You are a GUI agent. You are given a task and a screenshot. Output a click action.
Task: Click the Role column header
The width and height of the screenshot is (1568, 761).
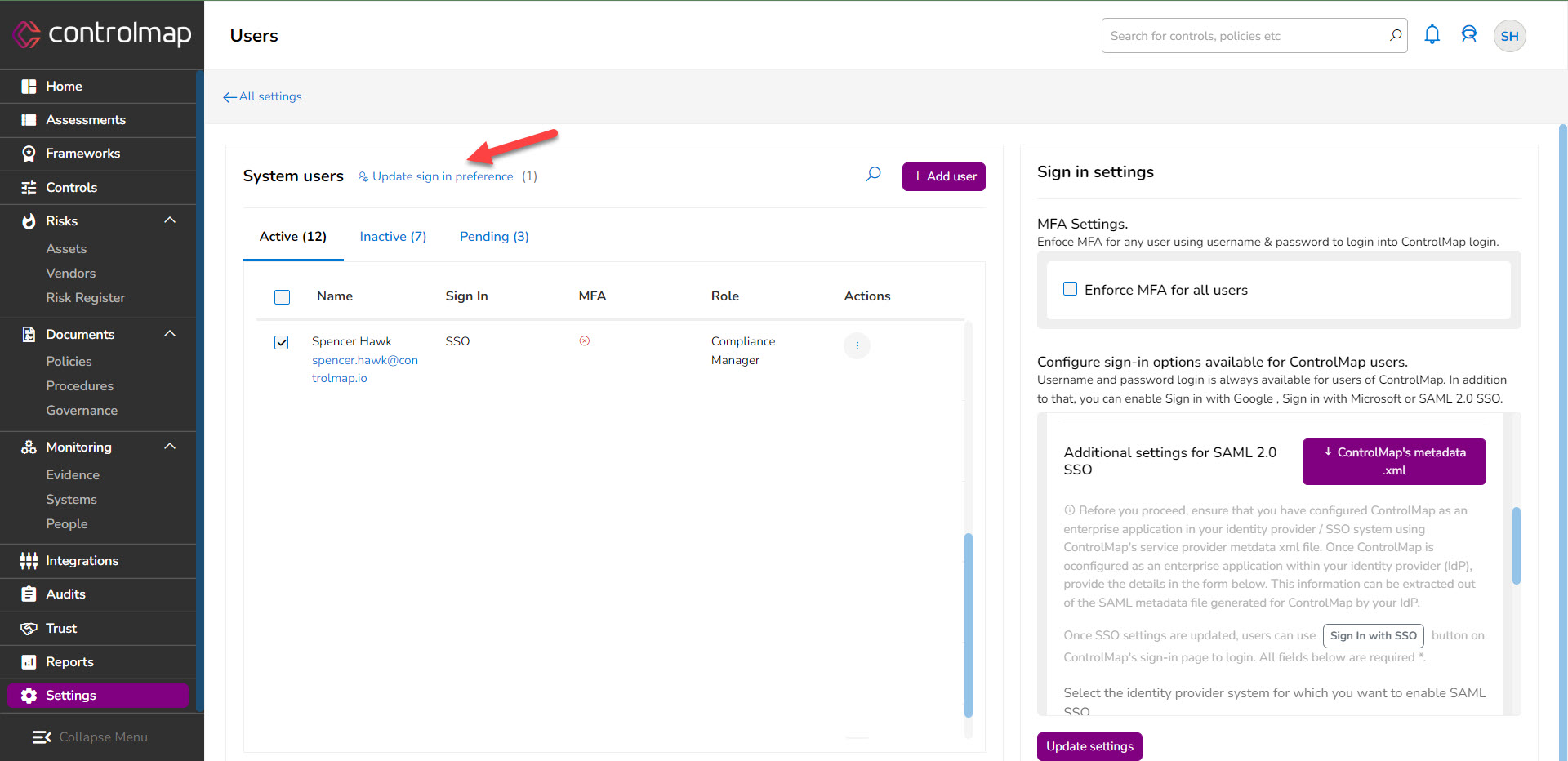(x=725, y=296)
